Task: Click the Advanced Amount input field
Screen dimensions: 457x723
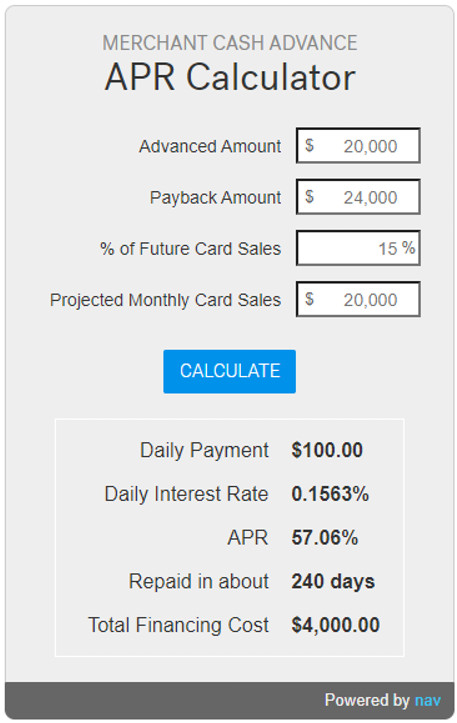Action: (x=358, y=146)
